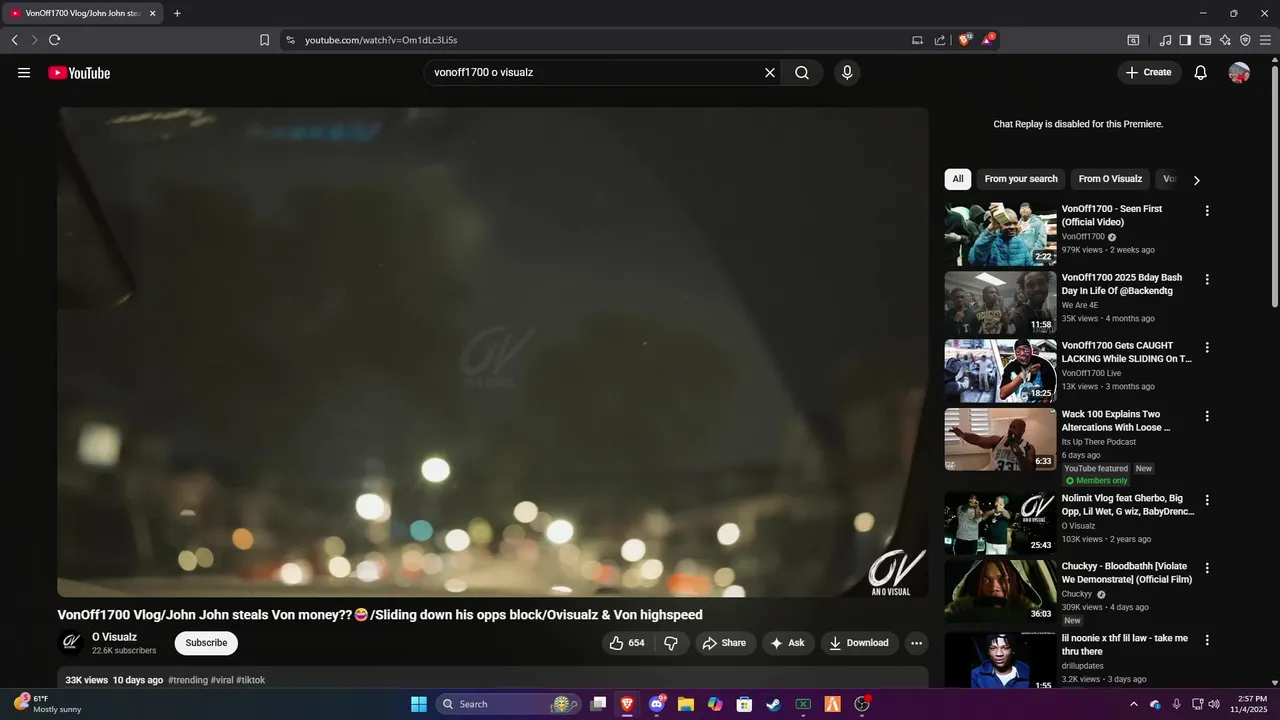Reload the page
Image resolution: width=1280 pixels, height=720 pixels.
coord(54,40)
